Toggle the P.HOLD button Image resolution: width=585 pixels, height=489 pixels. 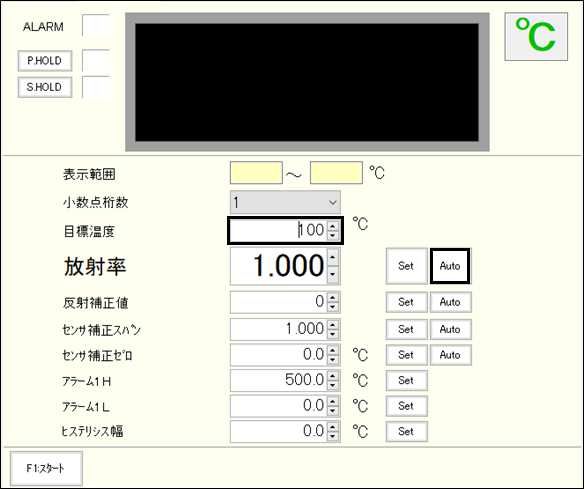pyautogui.click(x=45, y=61)
